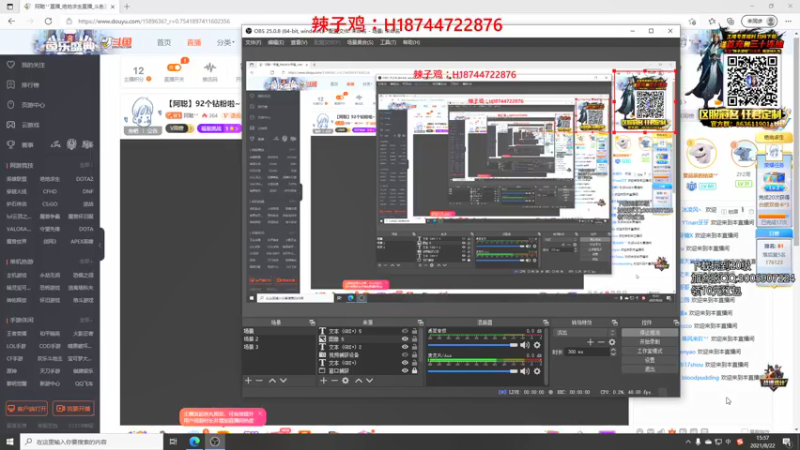Go back in the browser
This screenshot has height=450, width=800.
(11, 21)
